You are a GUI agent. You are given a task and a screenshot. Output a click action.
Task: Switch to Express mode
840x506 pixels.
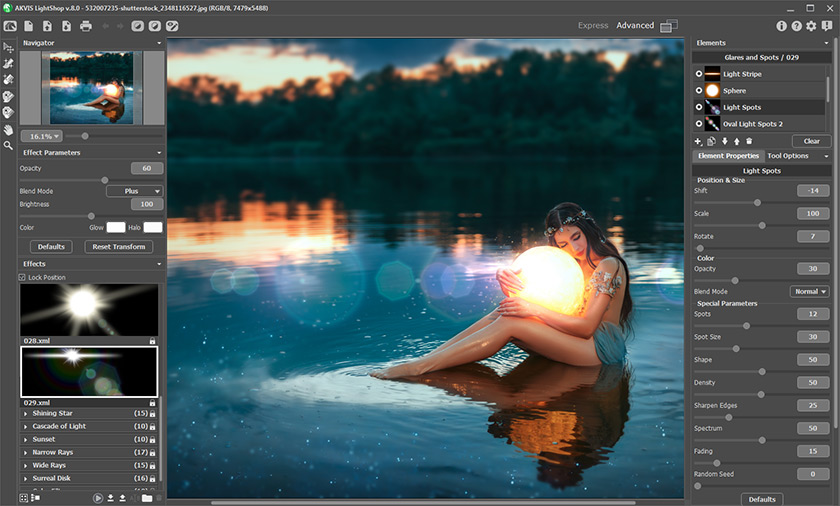point(592,26)
